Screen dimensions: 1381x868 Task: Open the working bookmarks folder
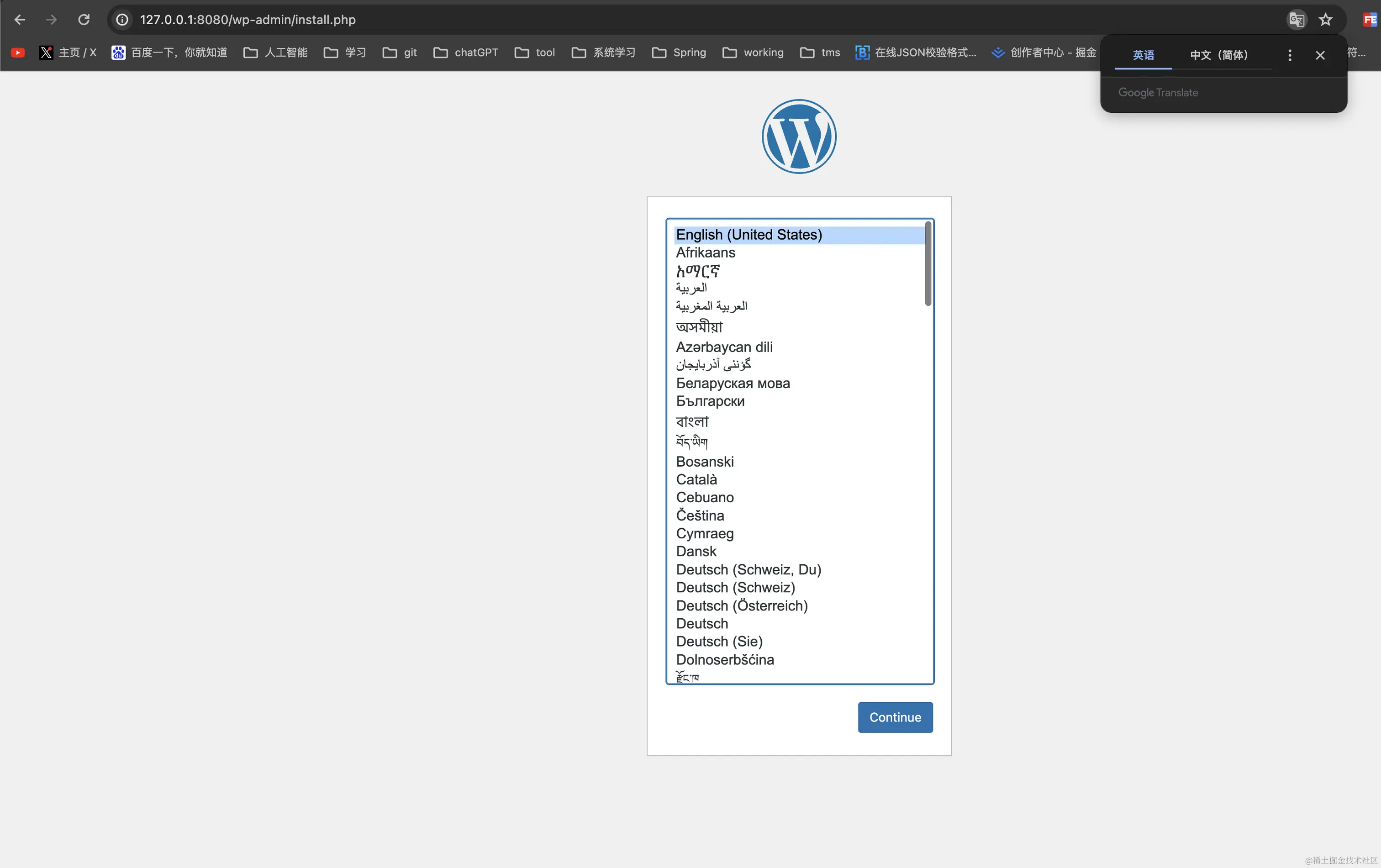pos(753,53)
